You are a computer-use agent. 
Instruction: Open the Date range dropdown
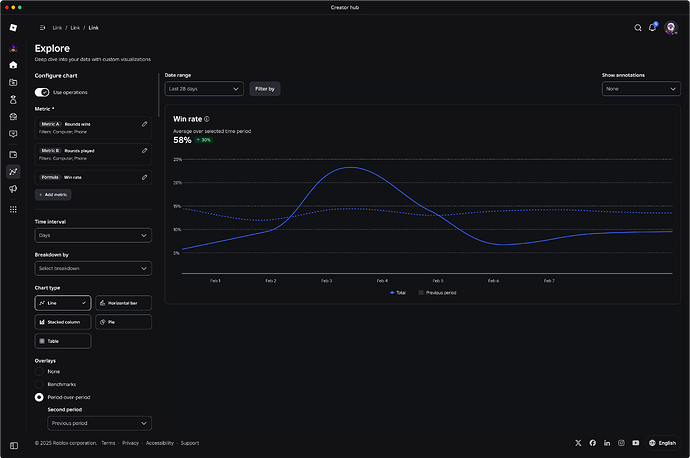click(204, 89)
